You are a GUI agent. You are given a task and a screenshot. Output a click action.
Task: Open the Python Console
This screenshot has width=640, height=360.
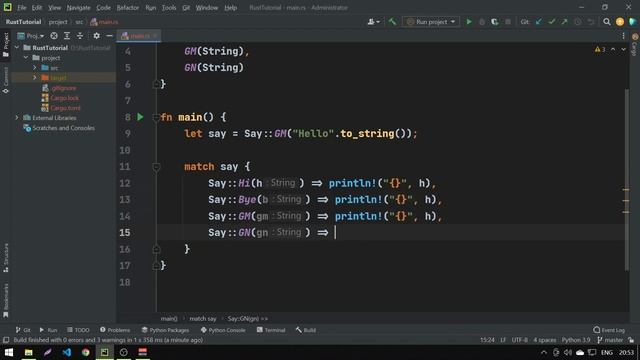tap(223, 330)
